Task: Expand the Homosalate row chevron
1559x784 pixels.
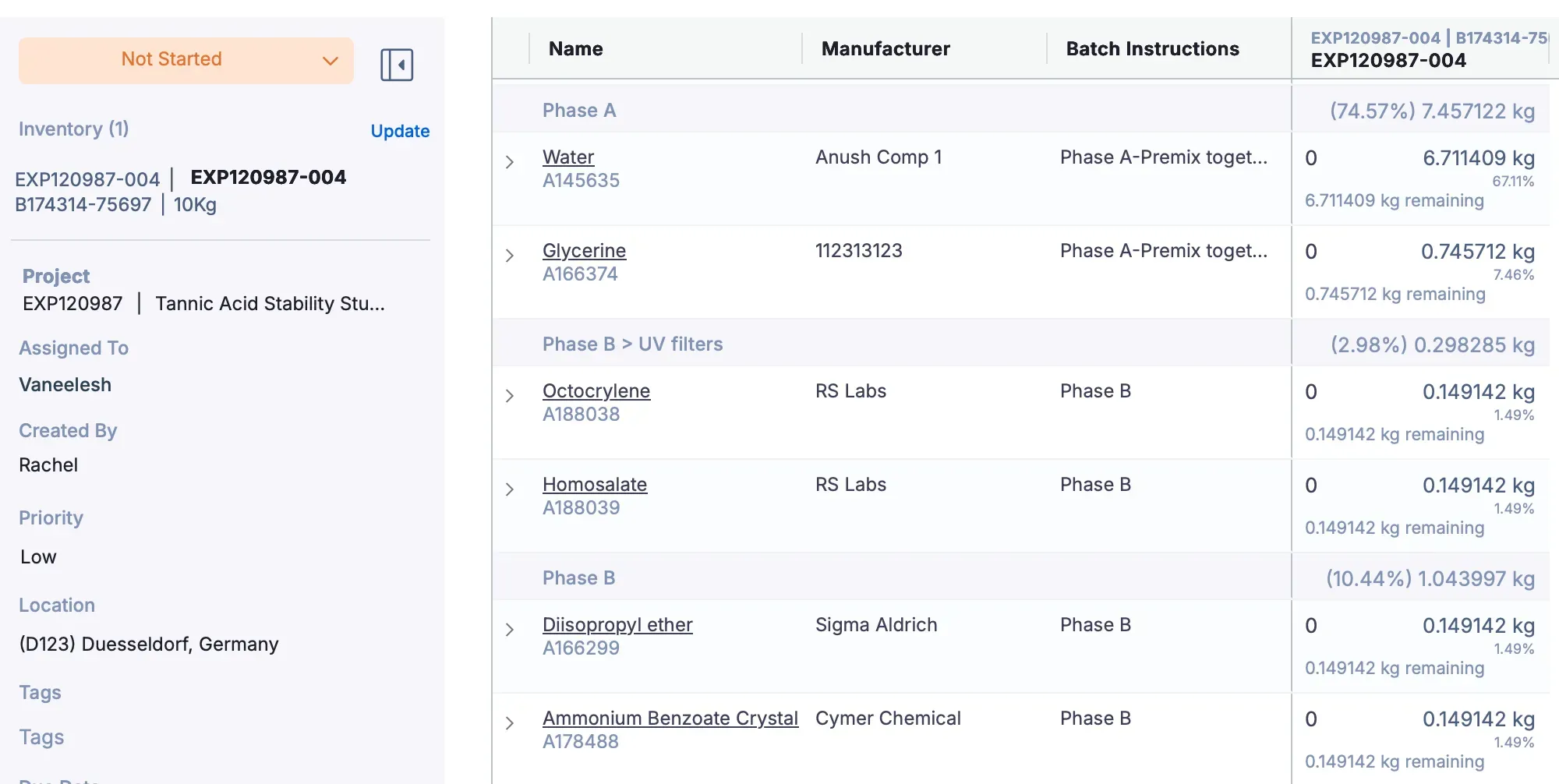Action: (x=510, y=489)
